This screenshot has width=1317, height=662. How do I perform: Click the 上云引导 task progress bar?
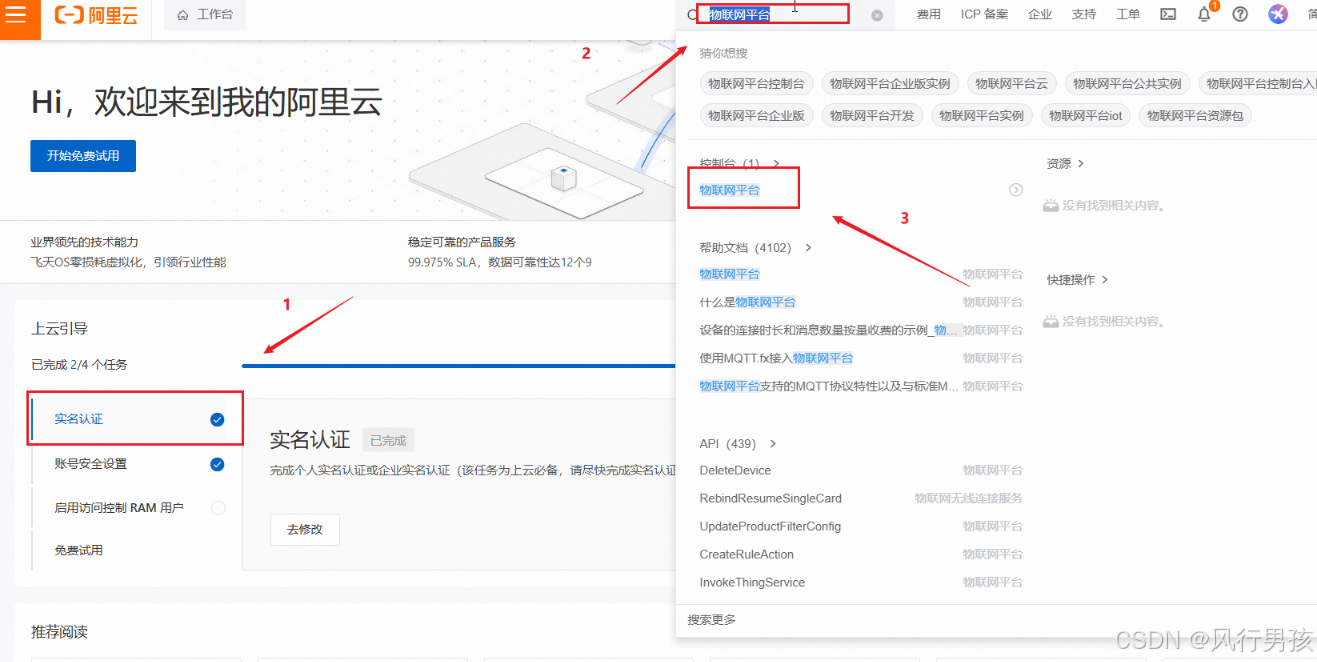coord(459,366)
